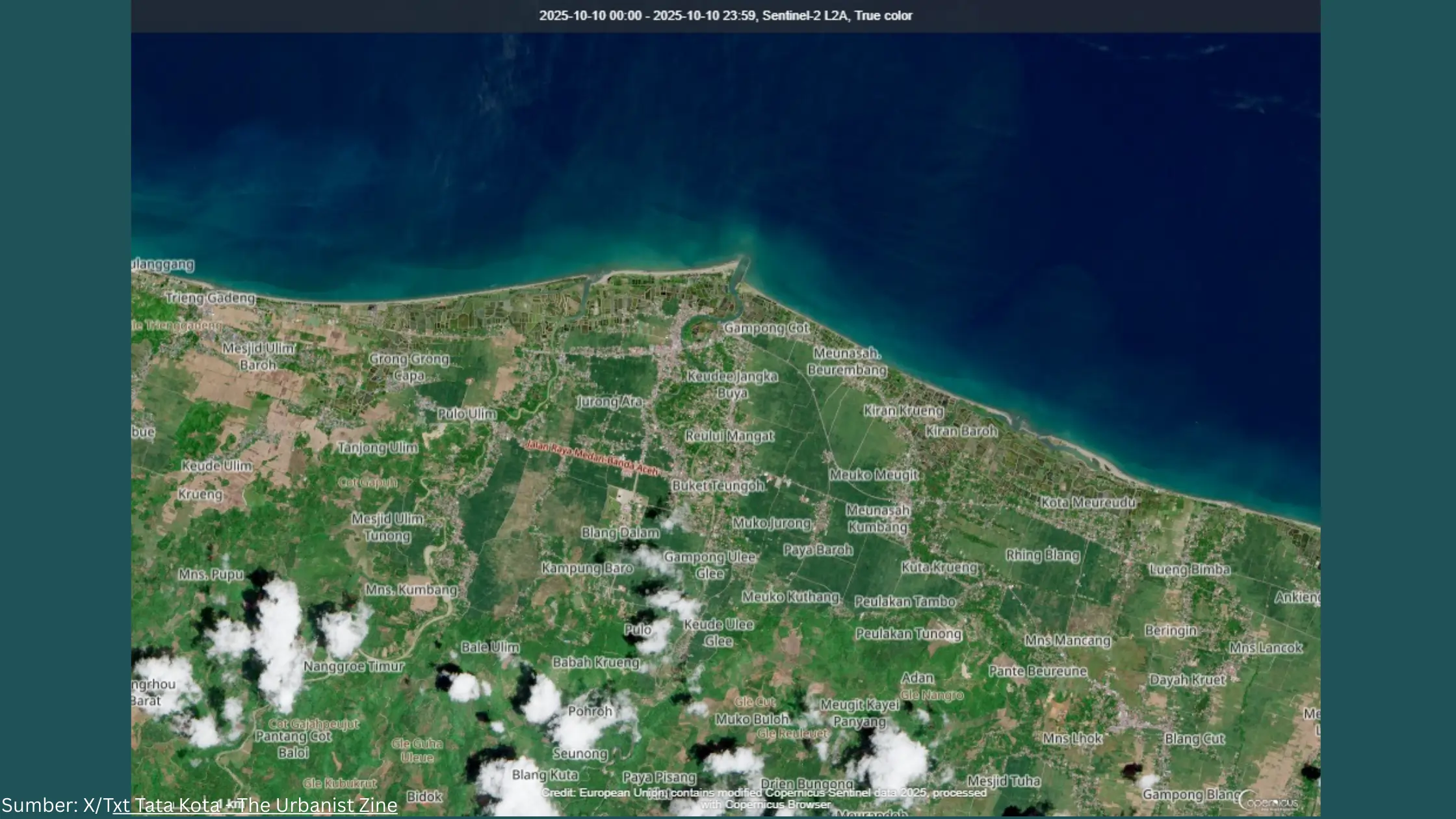Click the Mns Mancang label
Viewport: 1456px width, 819px height.
1069,640
